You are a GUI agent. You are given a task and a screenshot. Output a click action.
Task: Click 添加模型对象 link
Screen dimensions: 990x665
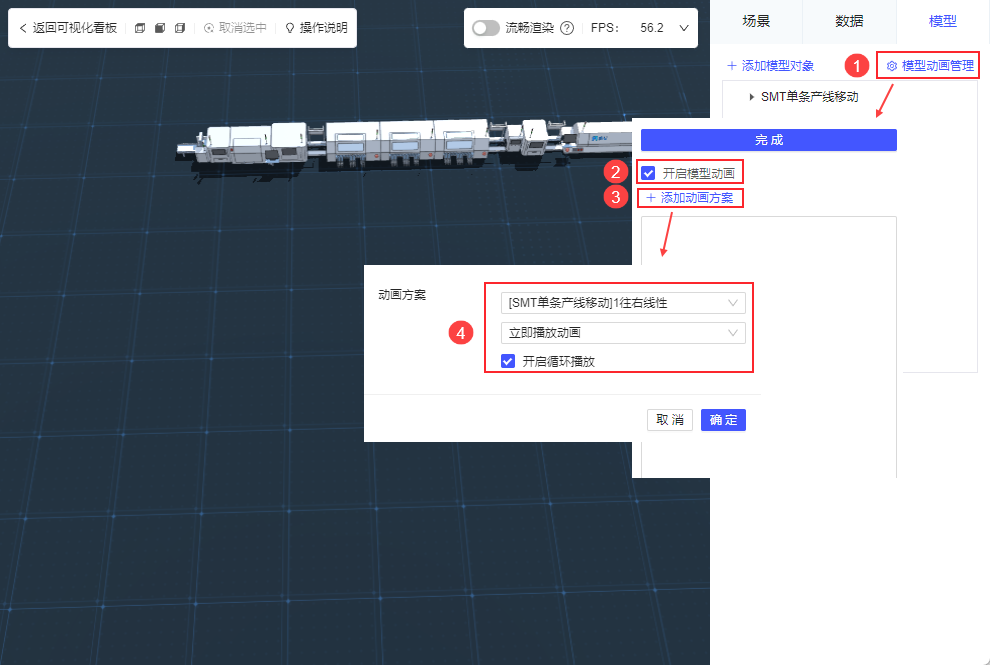pyautogui.click(x=770, y=66)
